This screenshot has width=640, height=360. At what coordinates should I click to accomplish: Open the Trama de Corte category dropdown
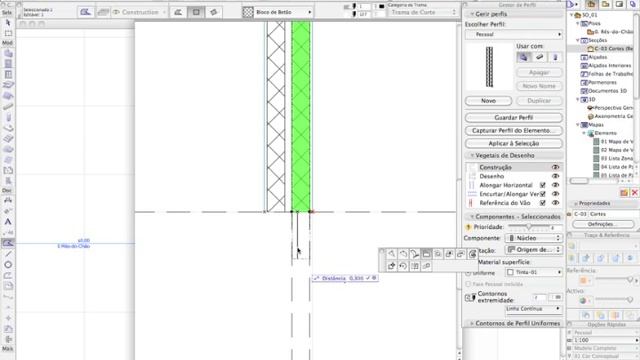click(x=422, y=12)
